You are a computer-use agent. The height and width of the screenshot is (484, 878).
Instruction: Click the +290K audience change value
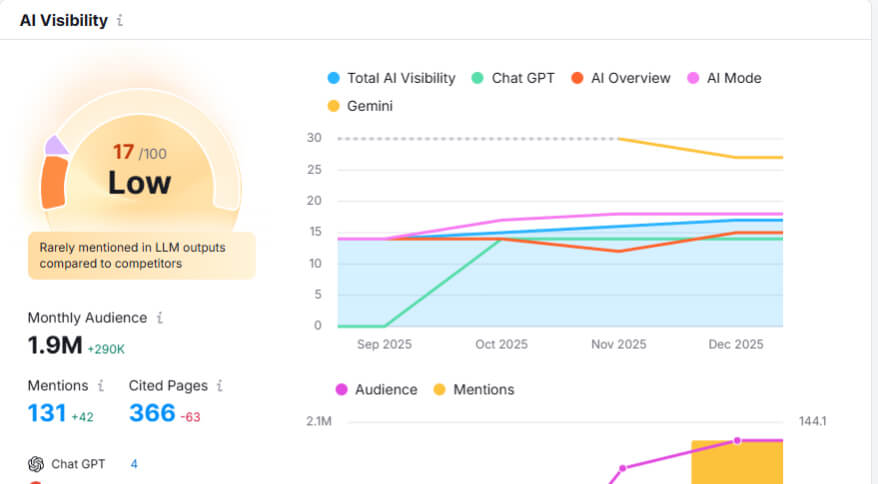coord(106,349)
